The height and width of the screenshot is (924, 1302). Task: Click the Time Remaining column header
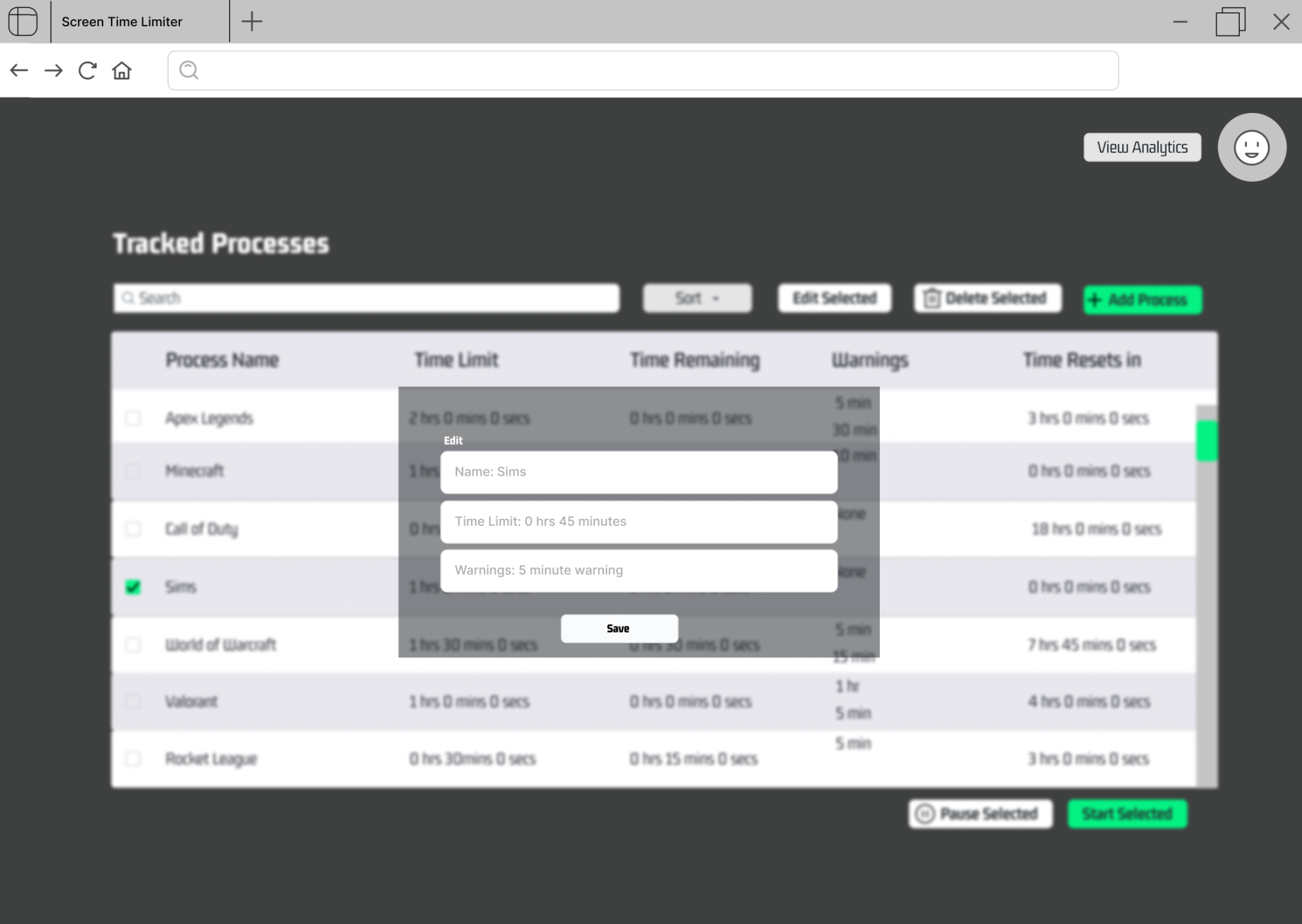(695, 360)
